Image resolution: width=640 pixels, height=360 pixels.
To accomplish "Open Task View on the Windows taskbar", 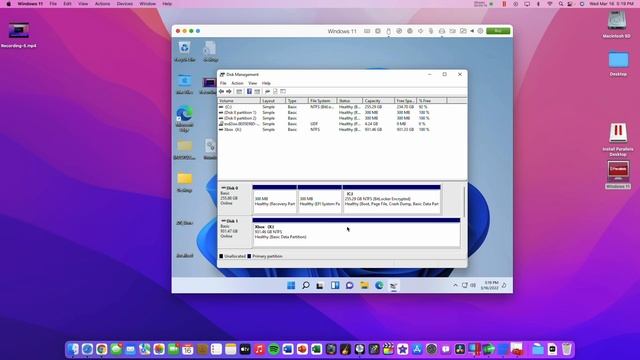I will (320, 285).
